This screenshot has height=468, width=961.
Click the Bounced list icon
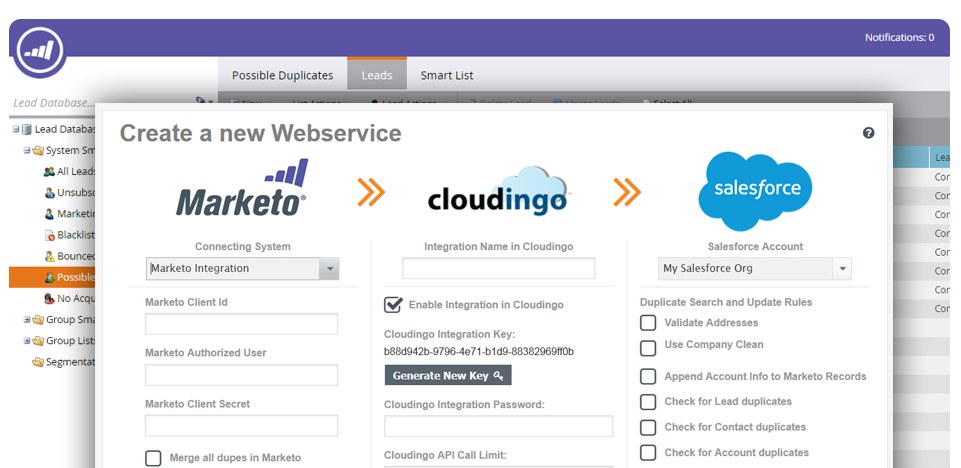(50, 256)
